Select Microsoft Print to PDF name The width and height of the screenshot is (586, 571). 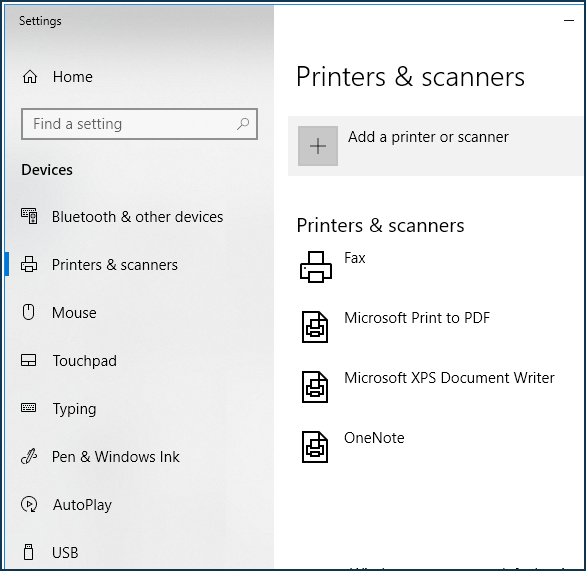pos(417,318)
